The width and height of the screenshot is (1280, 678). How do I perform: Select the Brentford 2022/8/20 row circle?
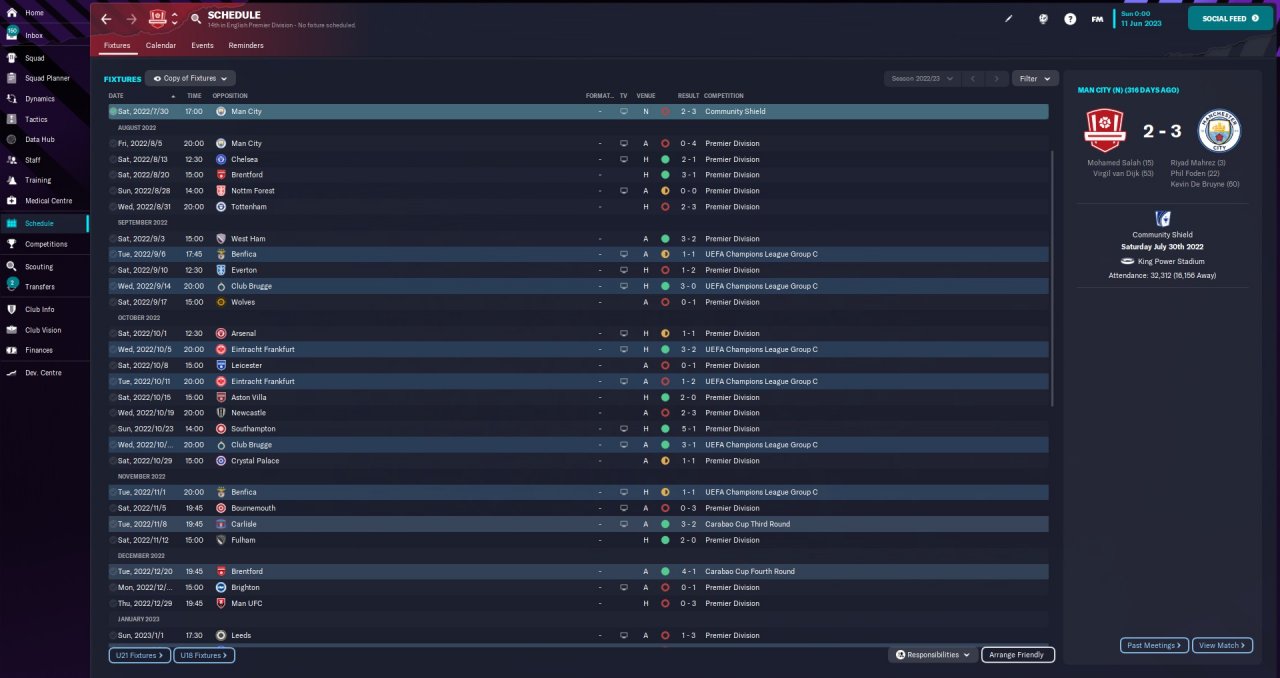tap(113, 175)
